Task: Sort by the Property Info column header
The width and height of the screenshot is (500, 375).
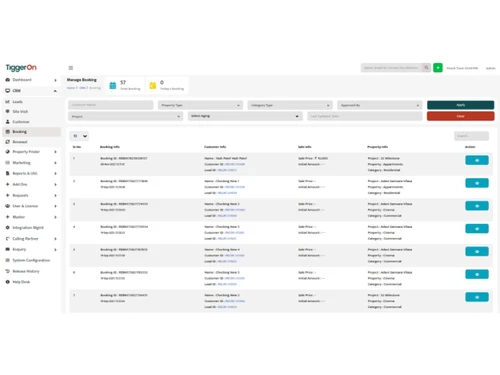Action: click(x=377, y=147)
